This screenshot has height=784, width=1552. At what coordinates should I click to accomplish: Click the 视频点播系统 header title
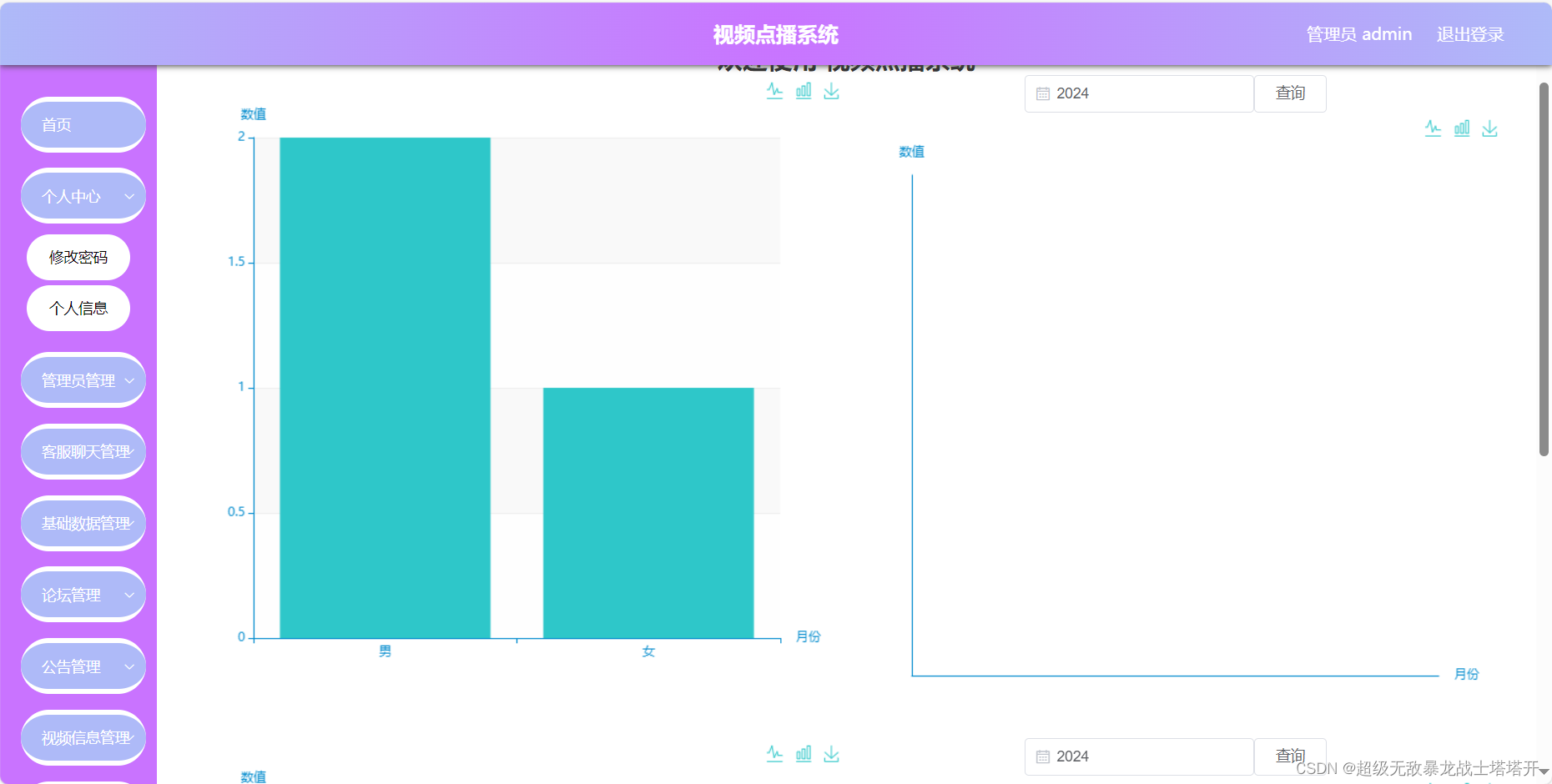click(x=776, y=34)
